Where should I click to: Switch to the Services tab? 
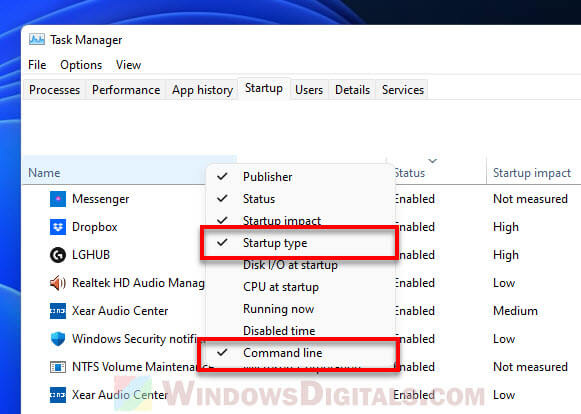(403, 90)
